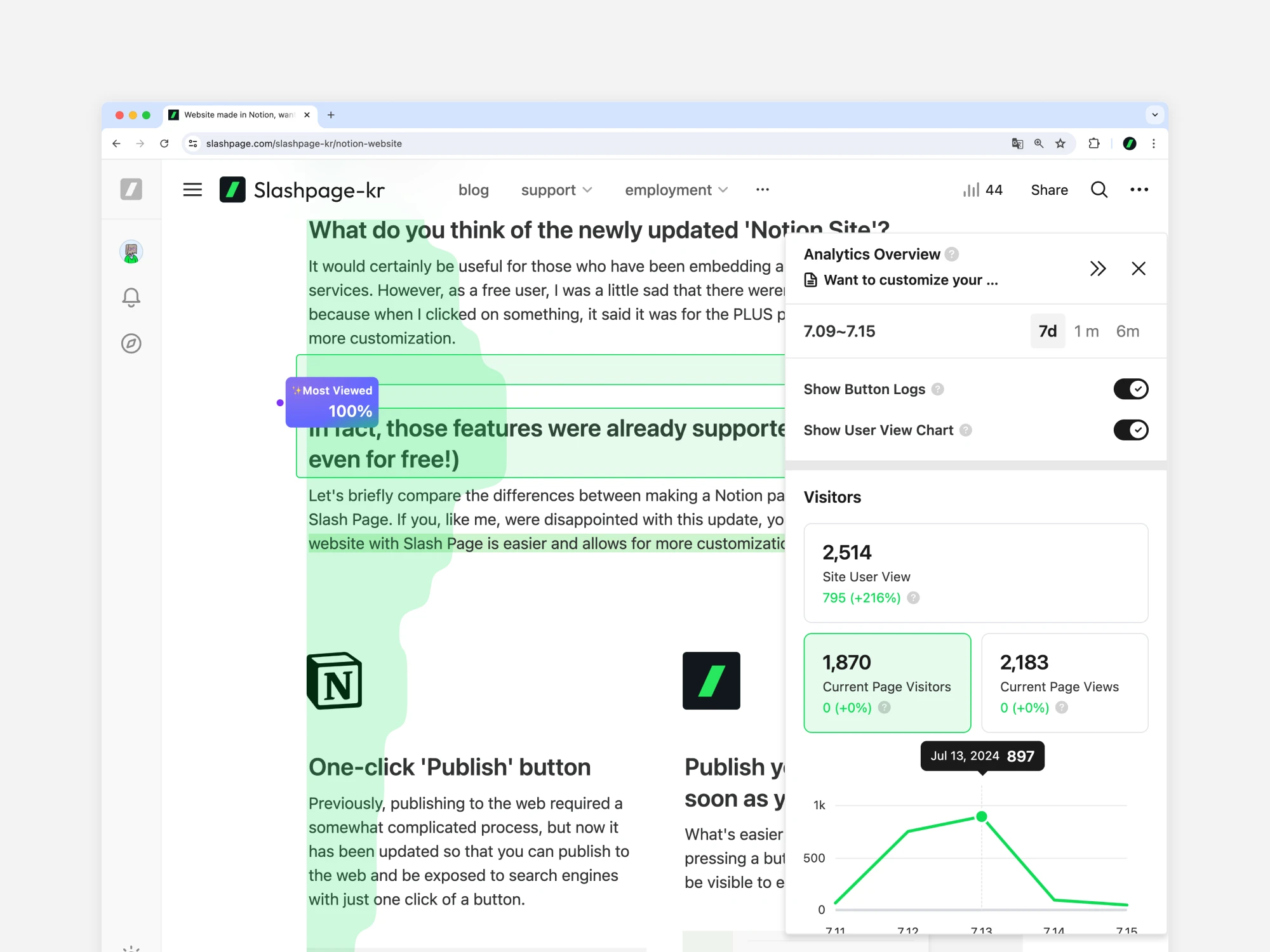Click the black Slashpage logo image
The height and width of the screenshot is (952, 1270).
pyautogui.click(x=711, y=681)
